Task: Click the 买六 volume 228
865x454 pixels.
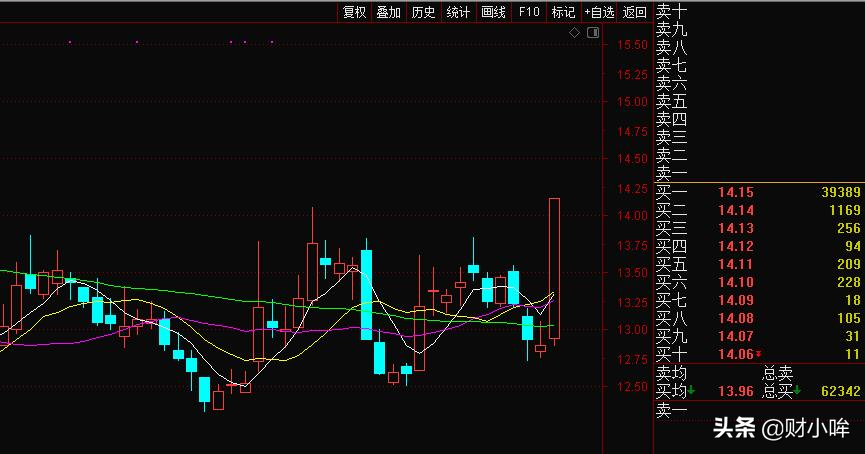Action: 849,282
